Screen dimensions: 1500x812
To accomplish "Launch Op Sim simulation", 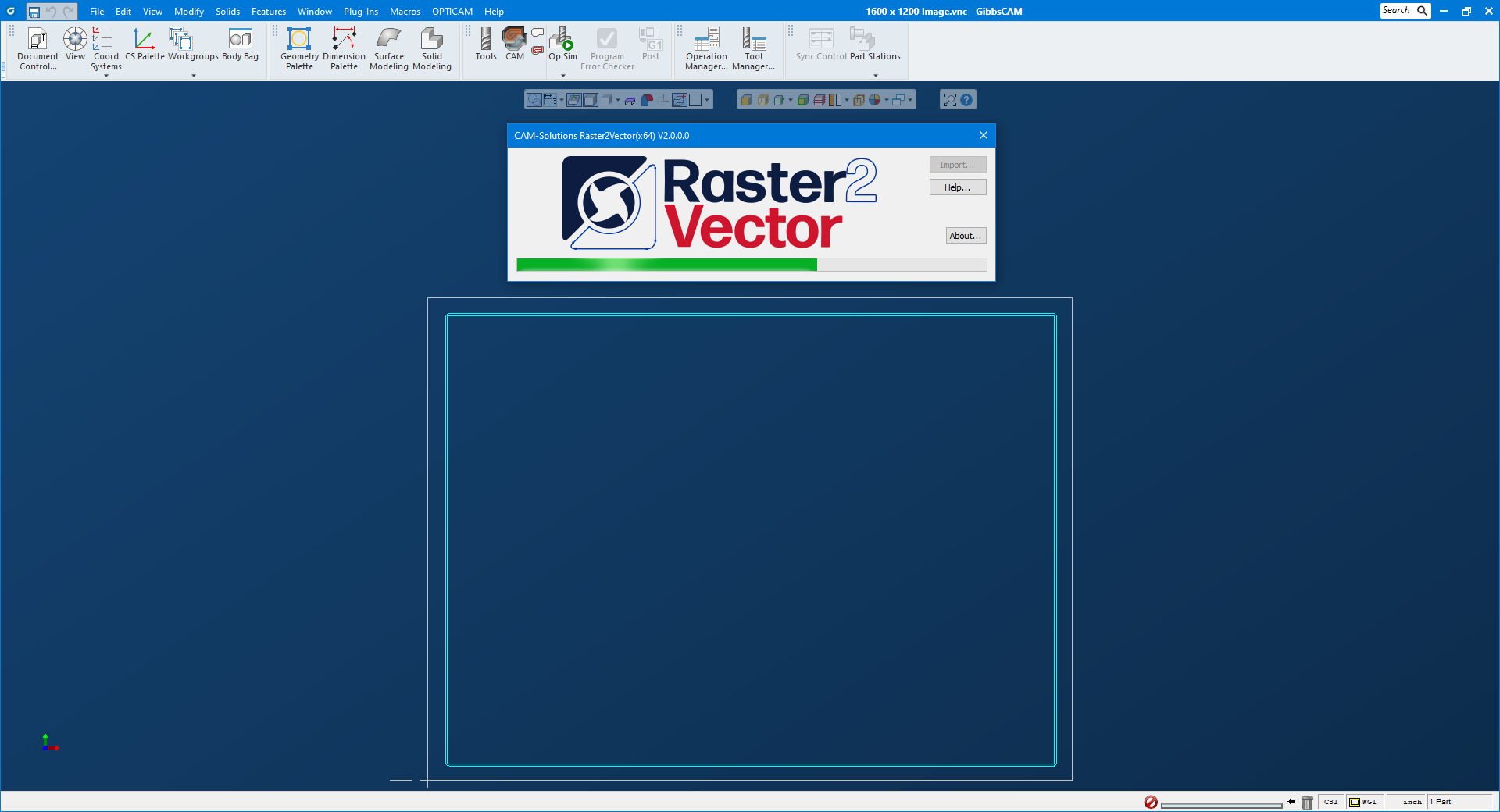I will pyautogui.click(x=562, y=44).
